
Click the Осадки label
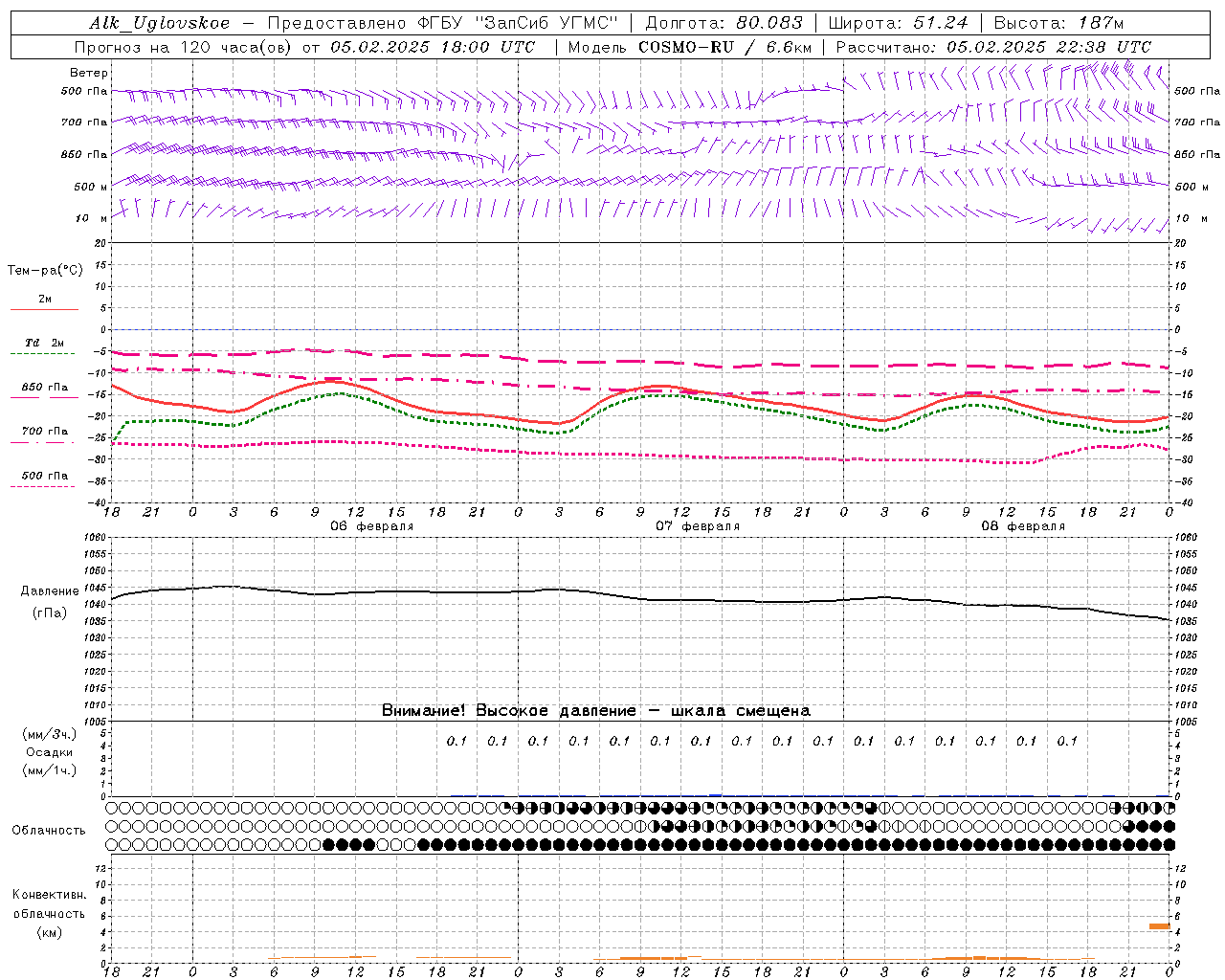50,752
